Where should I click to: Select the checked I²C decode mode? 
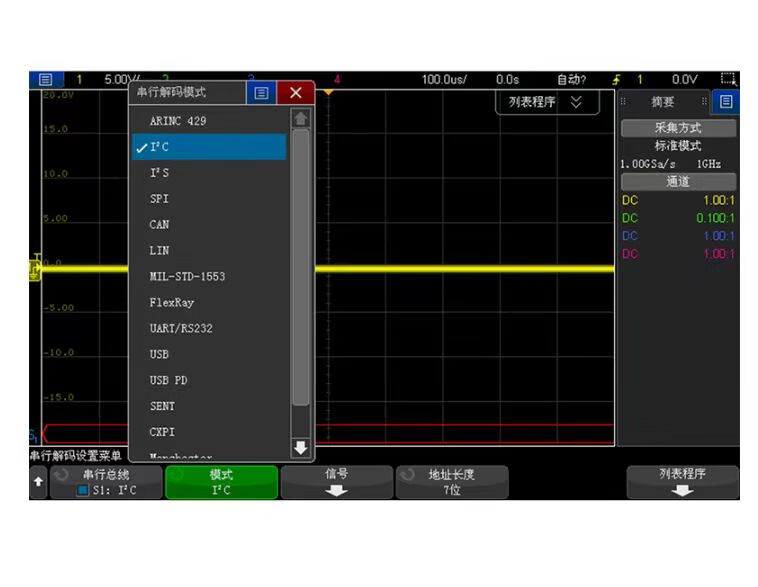(x=208, y=147)
